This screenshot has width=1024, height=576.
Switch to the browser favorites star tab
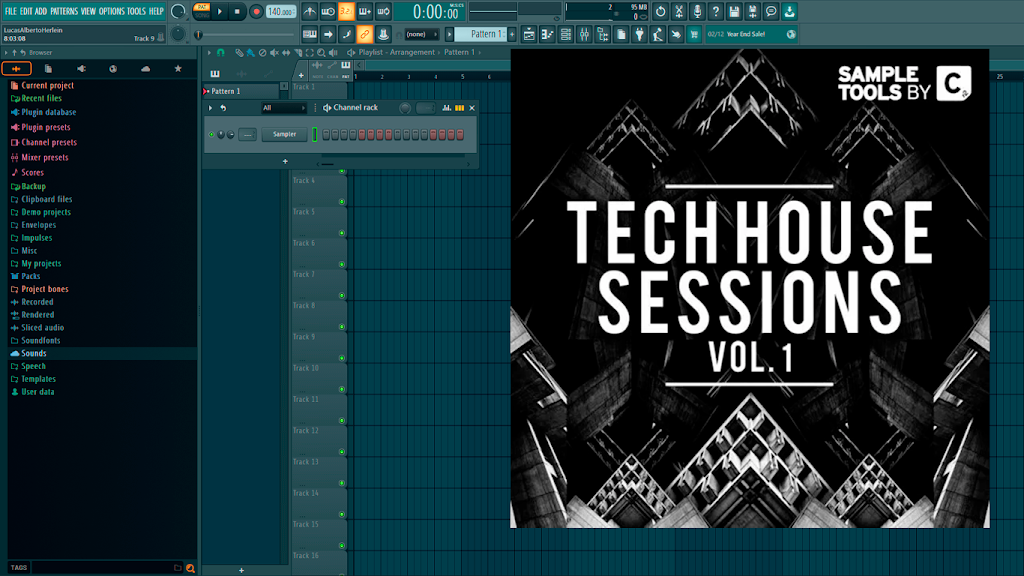pos(178,69)
